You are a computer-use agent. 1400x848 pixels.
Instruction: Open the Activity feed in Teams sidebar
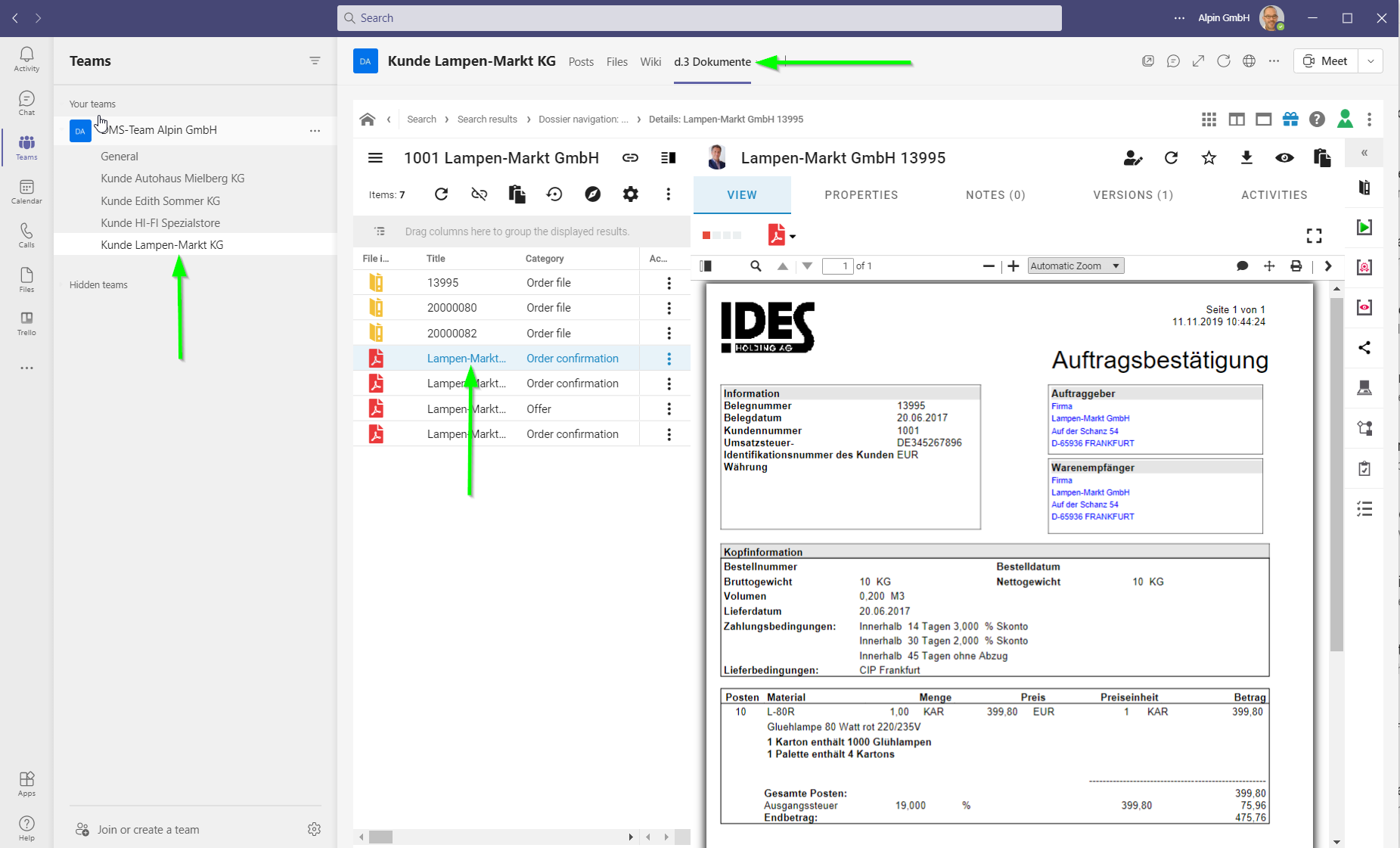pyautogui.click(x=26, y=59)
